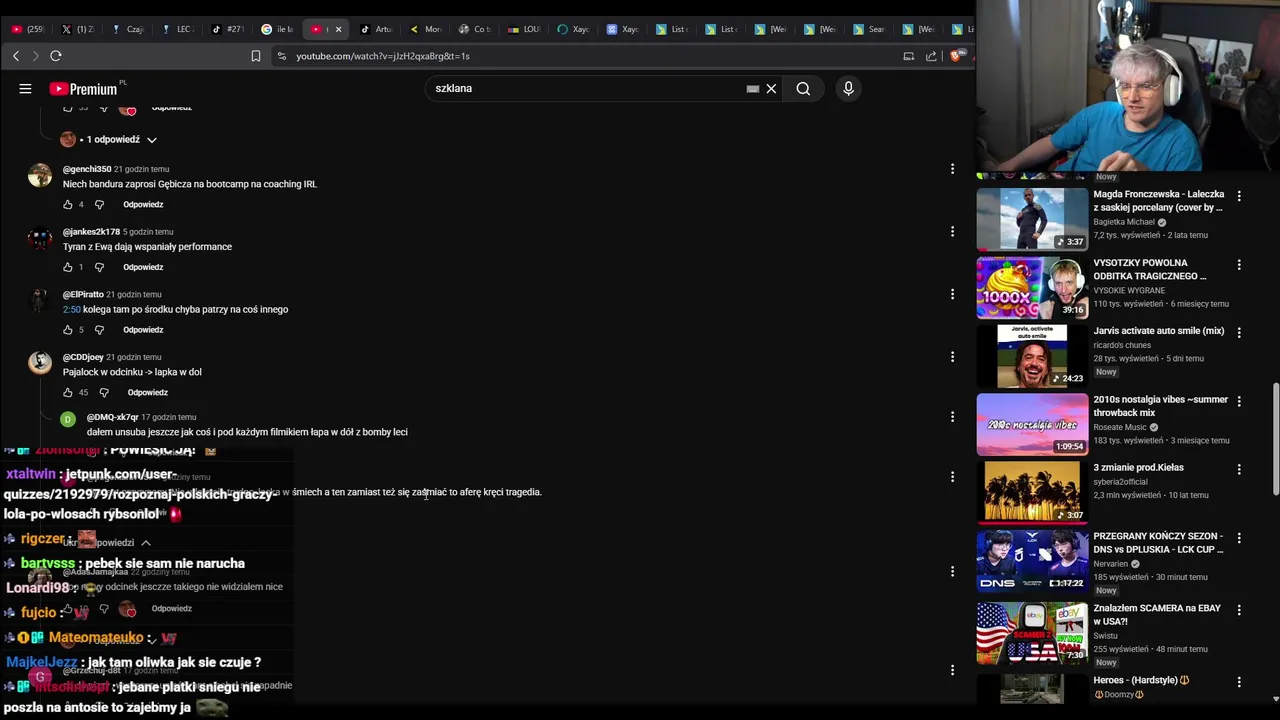Screen dimensions: 1280x720
Task: Open options menu for @genchi350 comment
Action: [x=952, y=169]
